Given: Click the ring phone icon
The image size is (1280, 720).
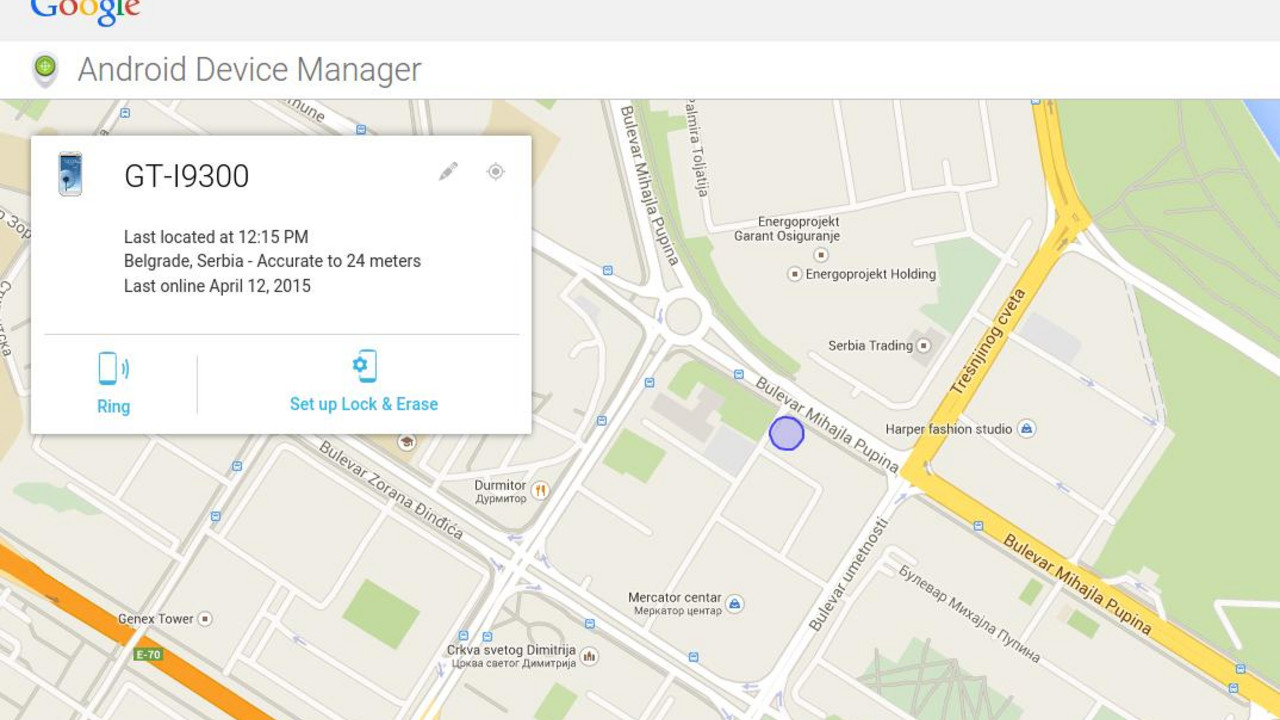Looking at the screenshot, I should pos(113,368).
